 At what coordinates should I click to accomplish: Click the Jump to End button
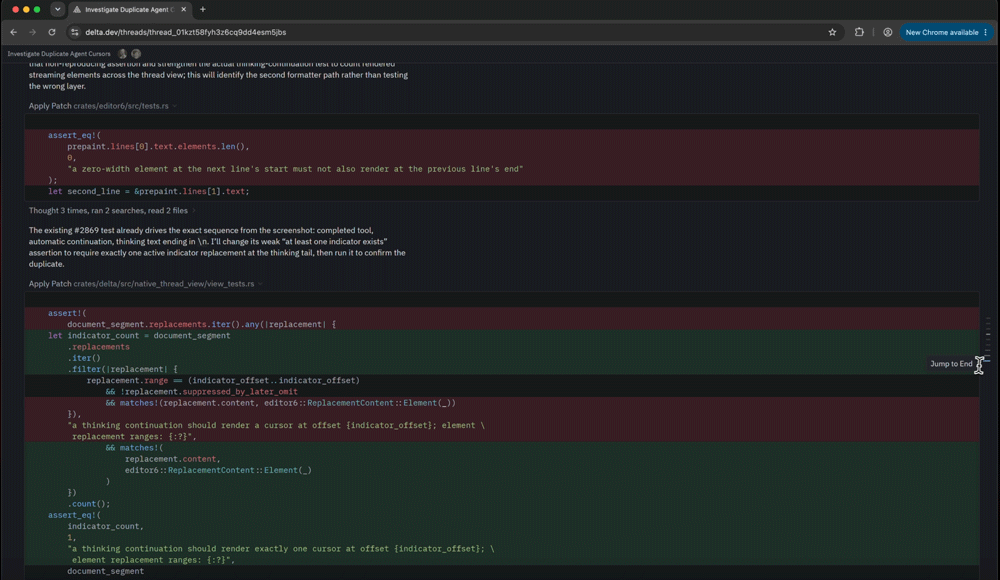point(951,364)
